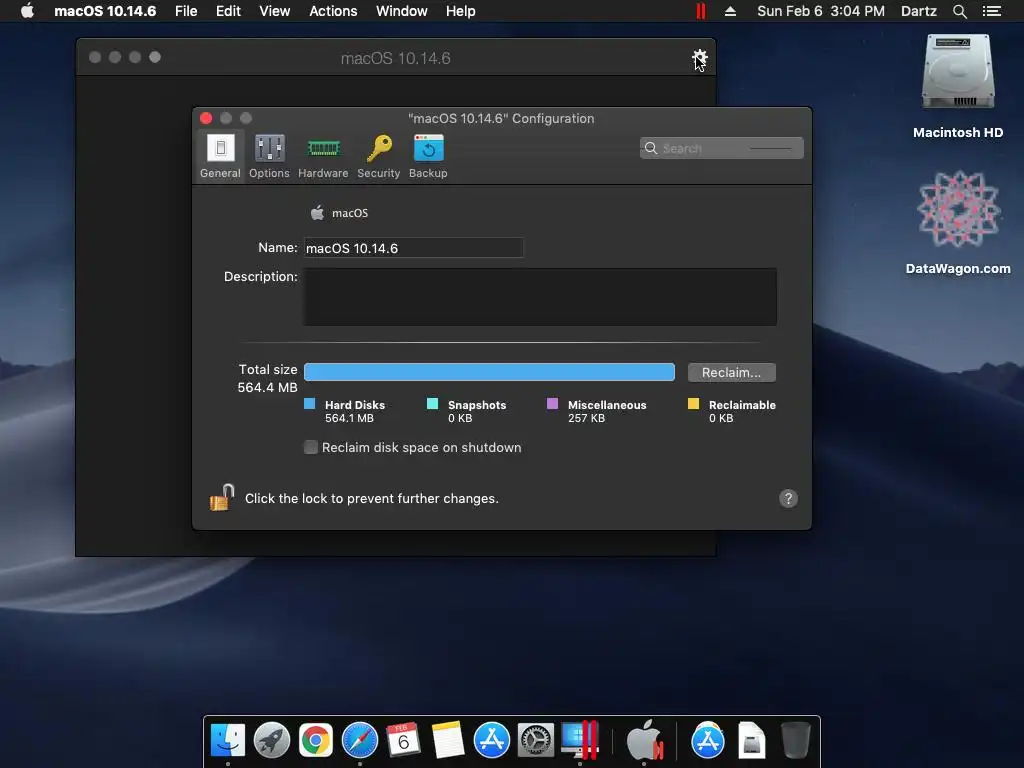The height and width of the screenshot is (768, 1024).
Task: Open the General configuration tab
Action: coord(220,156)
